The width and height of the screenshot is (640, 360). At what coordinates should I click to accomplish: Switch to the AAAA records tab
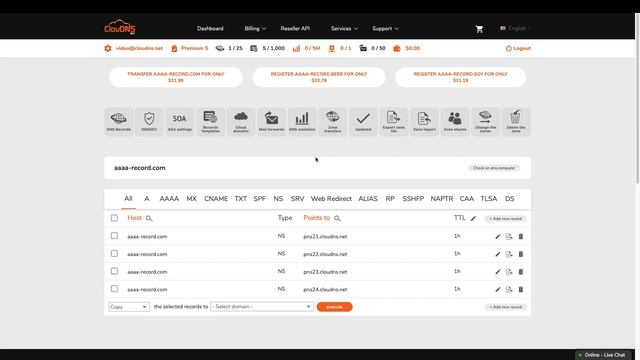(169, 199)
